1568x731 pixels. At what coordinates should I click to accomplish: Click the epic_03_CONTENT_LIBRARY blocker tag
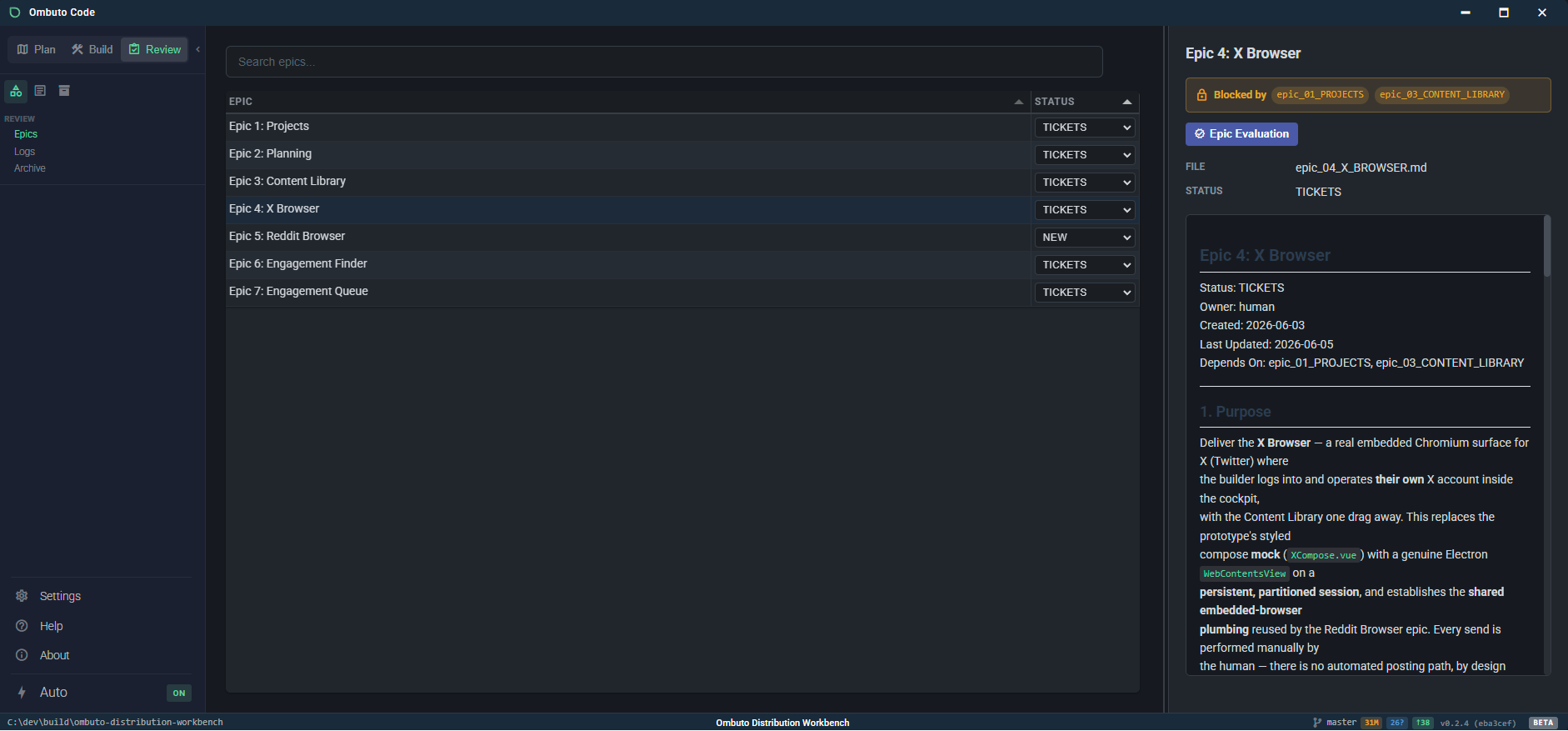[1442, 95]
